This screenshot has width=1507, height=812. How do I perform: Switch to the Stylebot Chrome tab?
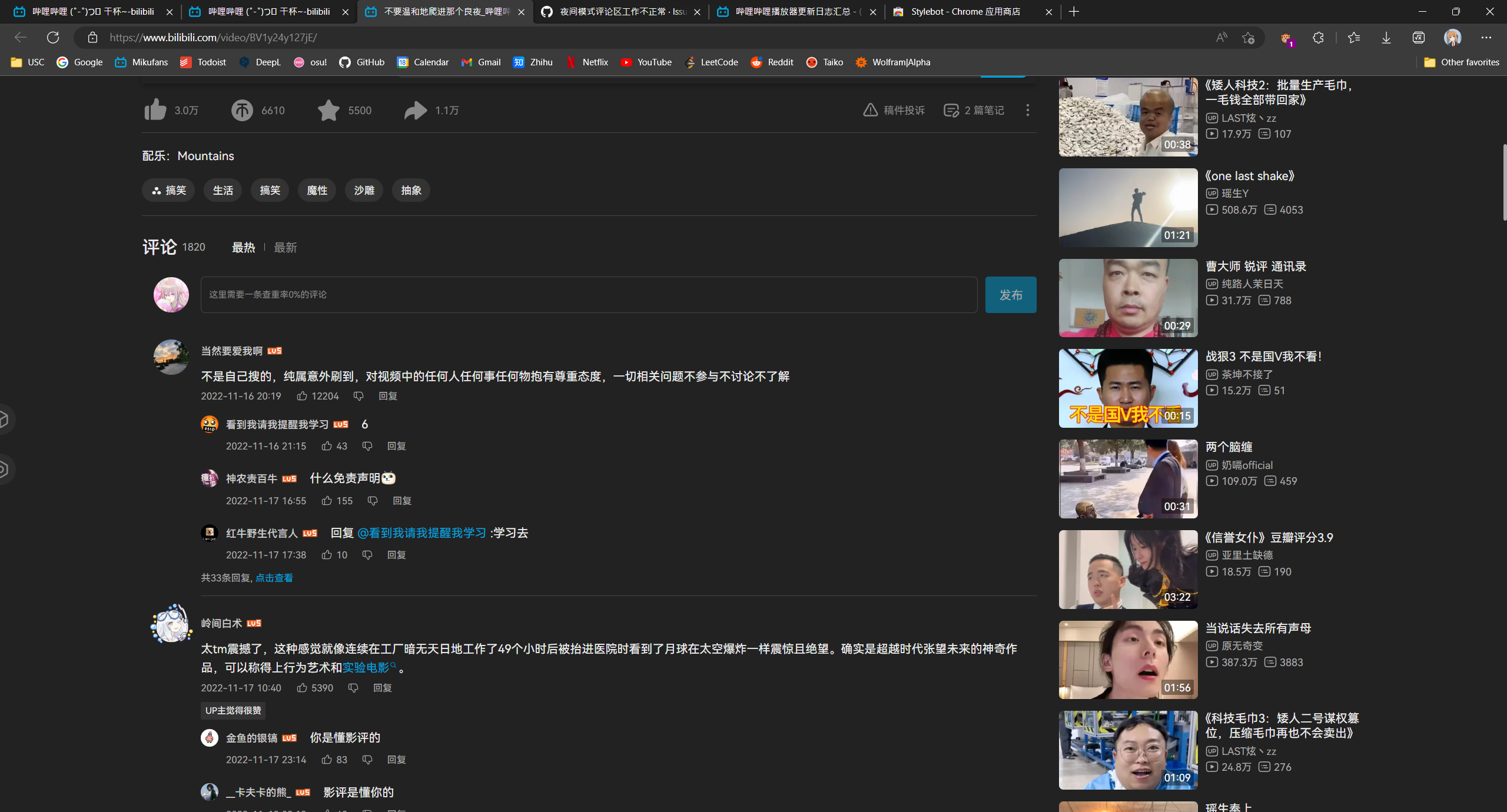tap(965, 12)
